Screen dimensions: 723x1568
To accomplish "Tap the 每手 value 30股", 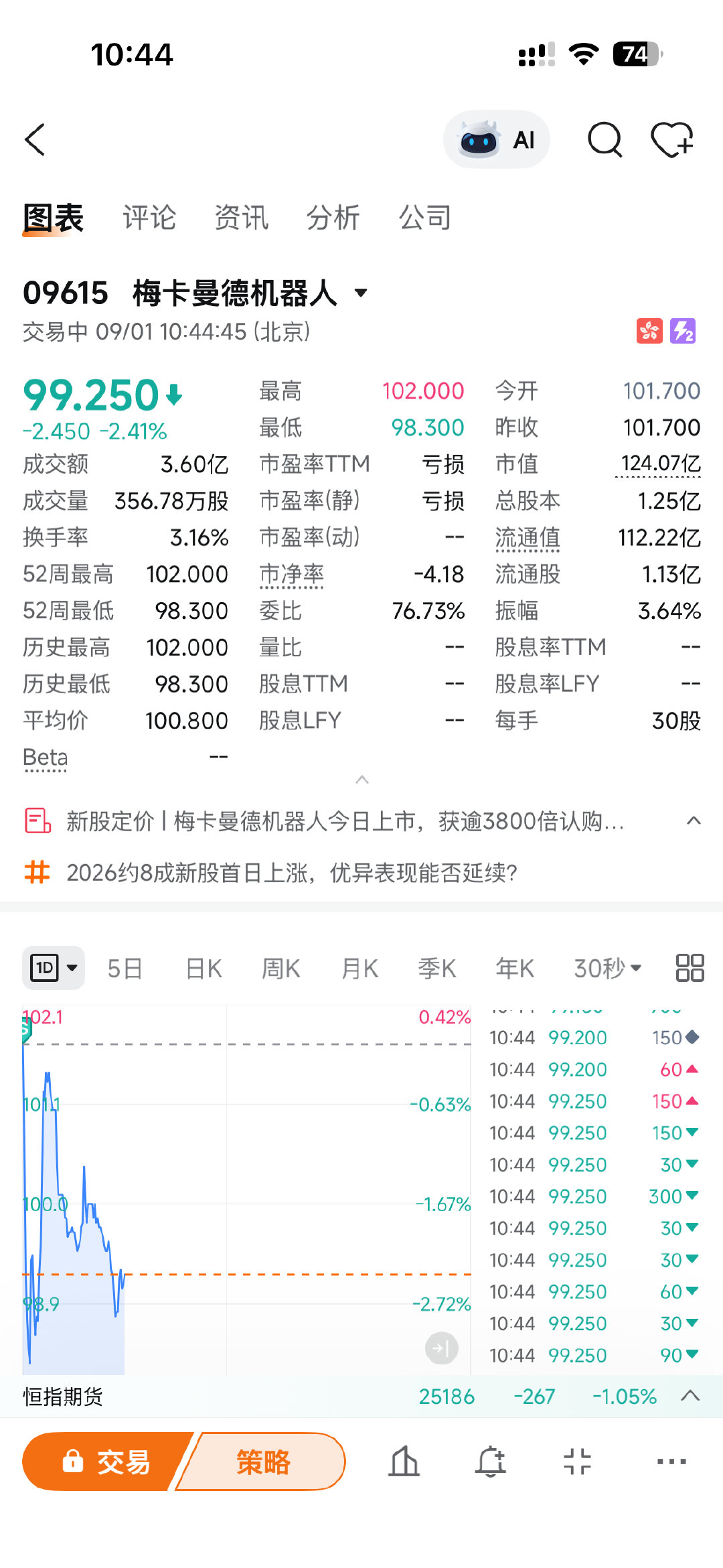I will [676, 721].
